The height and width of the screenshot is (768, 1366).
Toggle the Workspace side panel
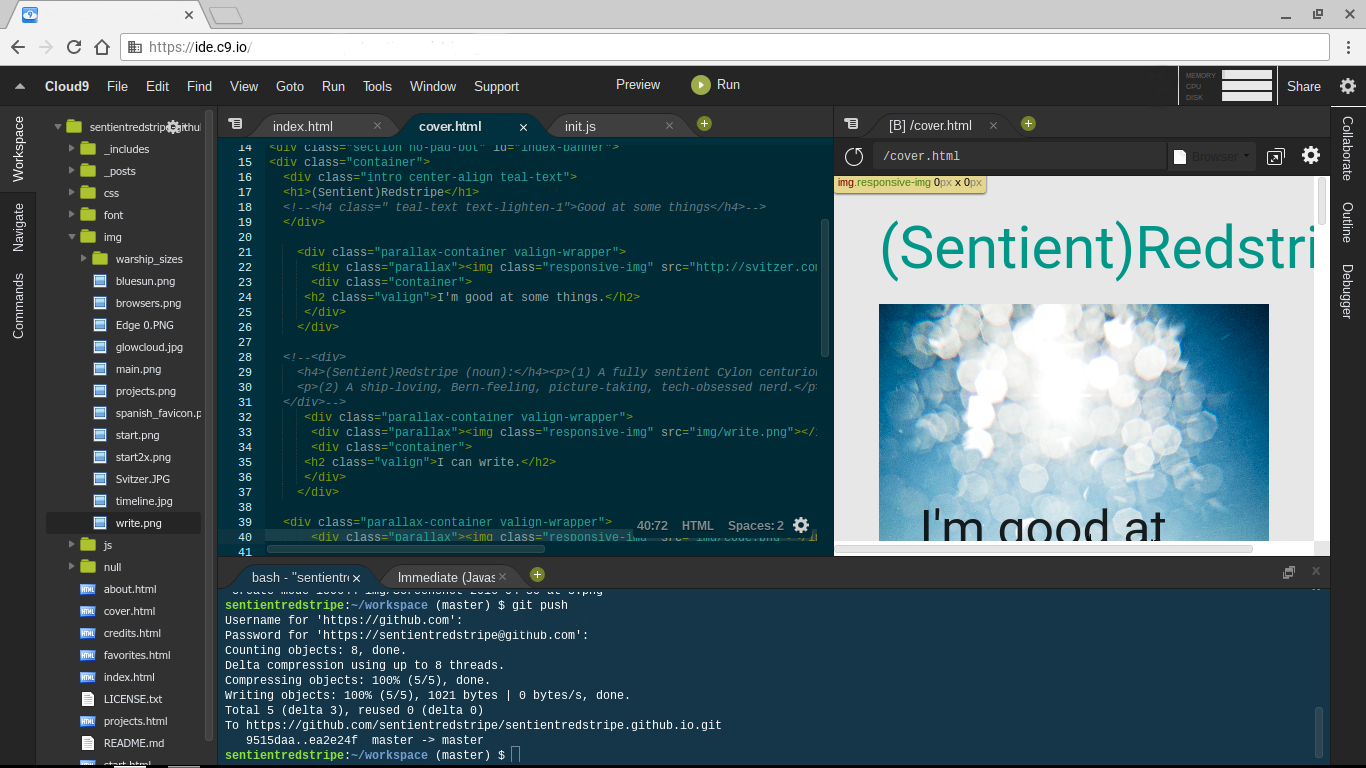(x=18, y=148)
